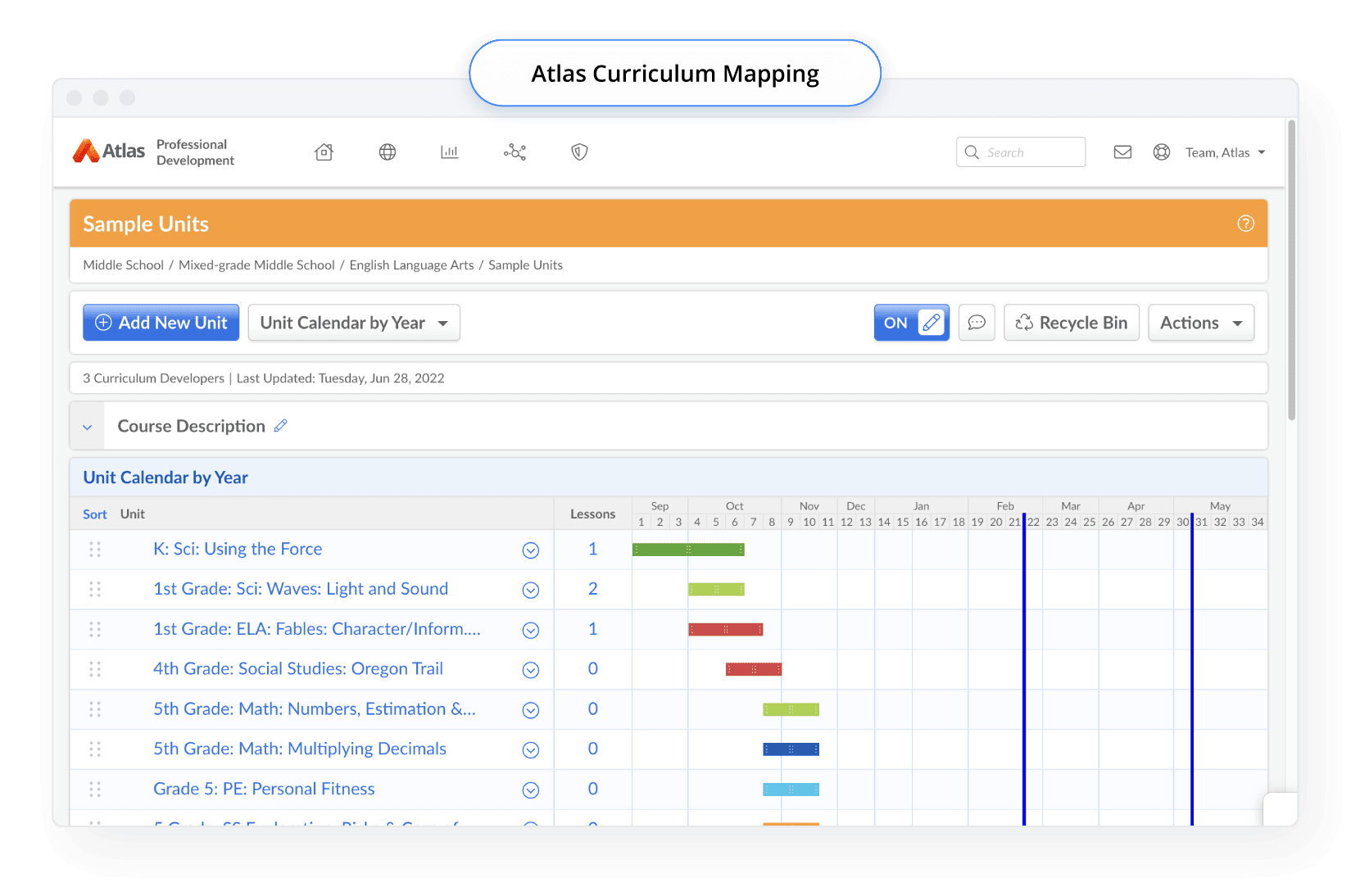Click Add New Unit button
Image resolution: width=1351 pixels, height=896 pixels.
point(161,323)
